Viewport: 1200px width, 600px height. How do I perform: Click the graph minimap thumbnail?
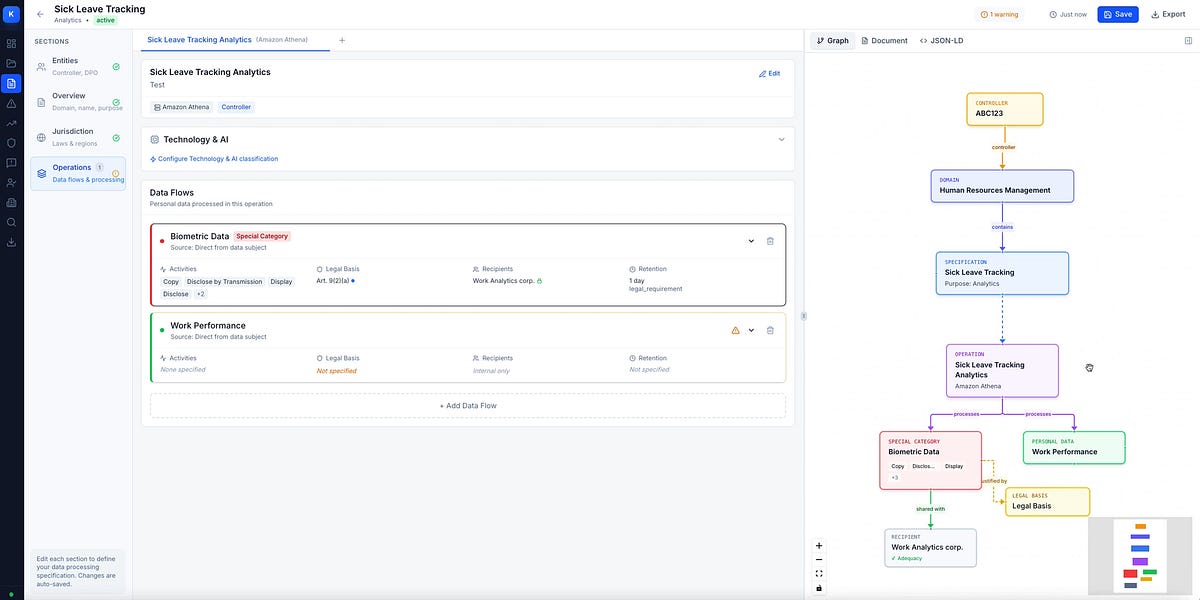pyautogui.click(x=1140, y=555)
